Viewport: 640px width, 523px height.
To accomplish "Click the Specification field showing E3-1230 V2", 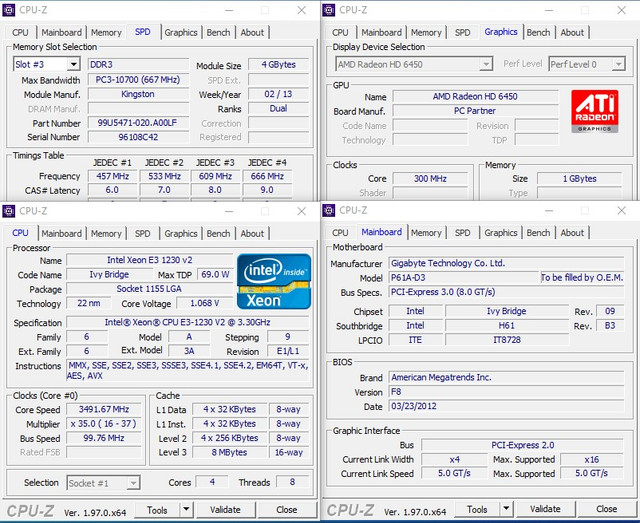I will click(188, 323).
